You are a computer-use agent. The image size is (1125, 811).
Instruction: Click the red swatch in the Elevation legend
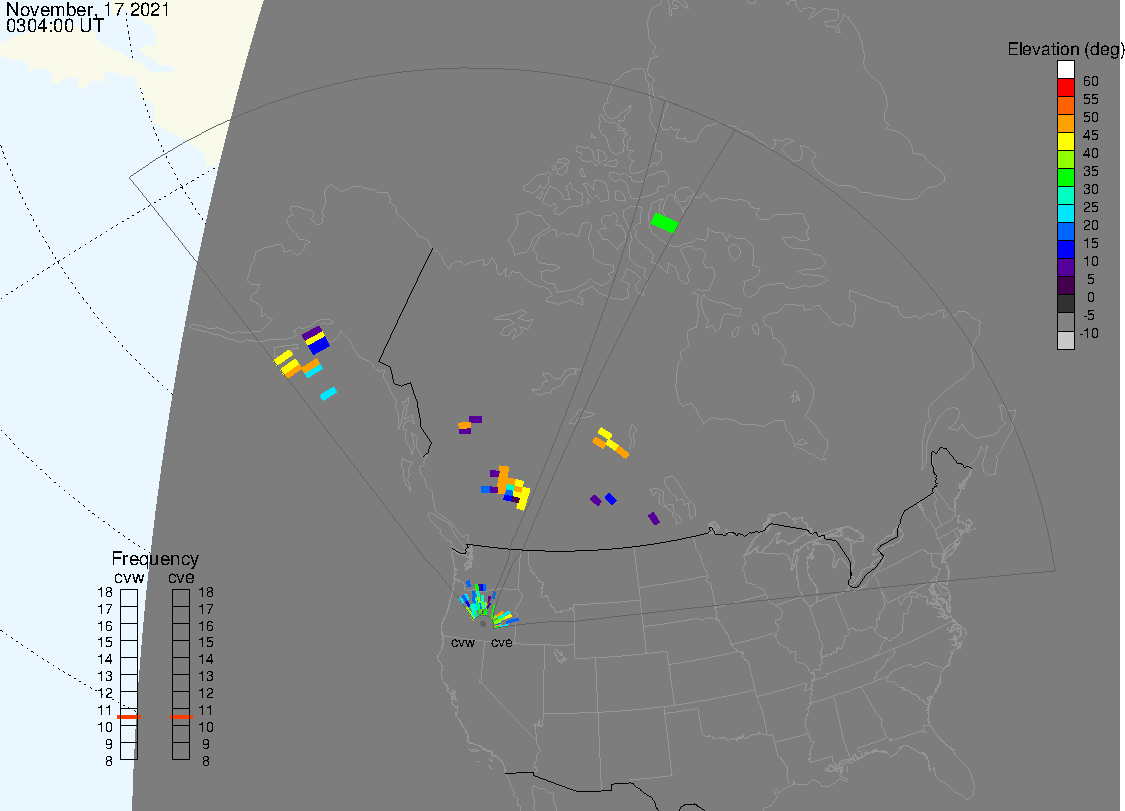pyautogui.click(x=1066, y=88)
